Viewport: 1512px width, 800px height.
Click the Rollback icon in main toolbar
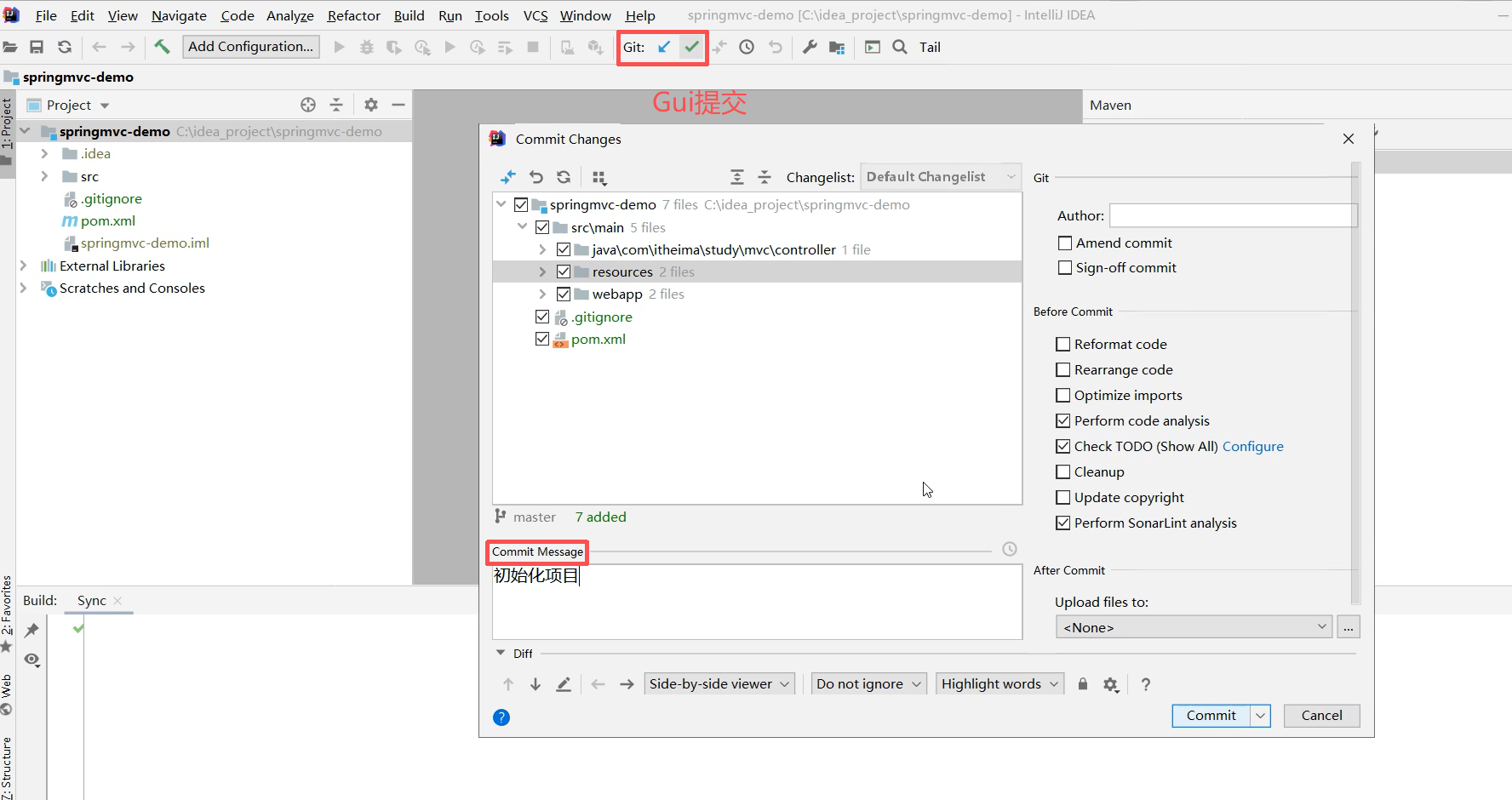[x=775, y=47]
